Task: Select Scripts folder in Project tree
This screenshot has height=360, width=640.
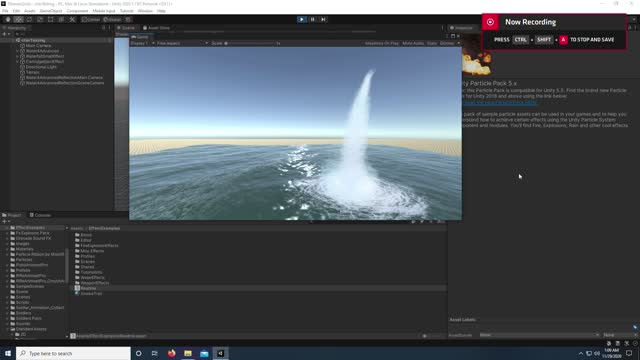Action: click(x=22, y=302)
